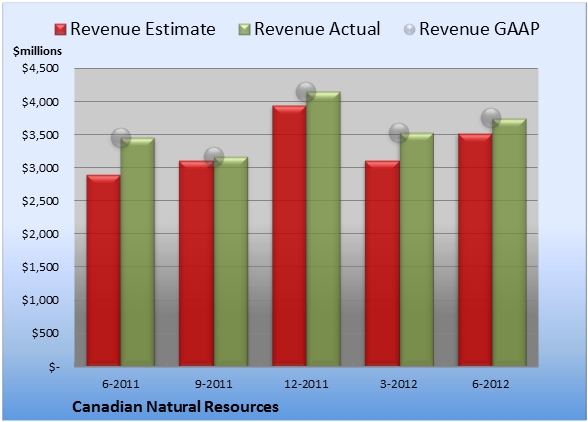
Task: Click the "6-2012" x-axis label
Action: coord(491,384)
